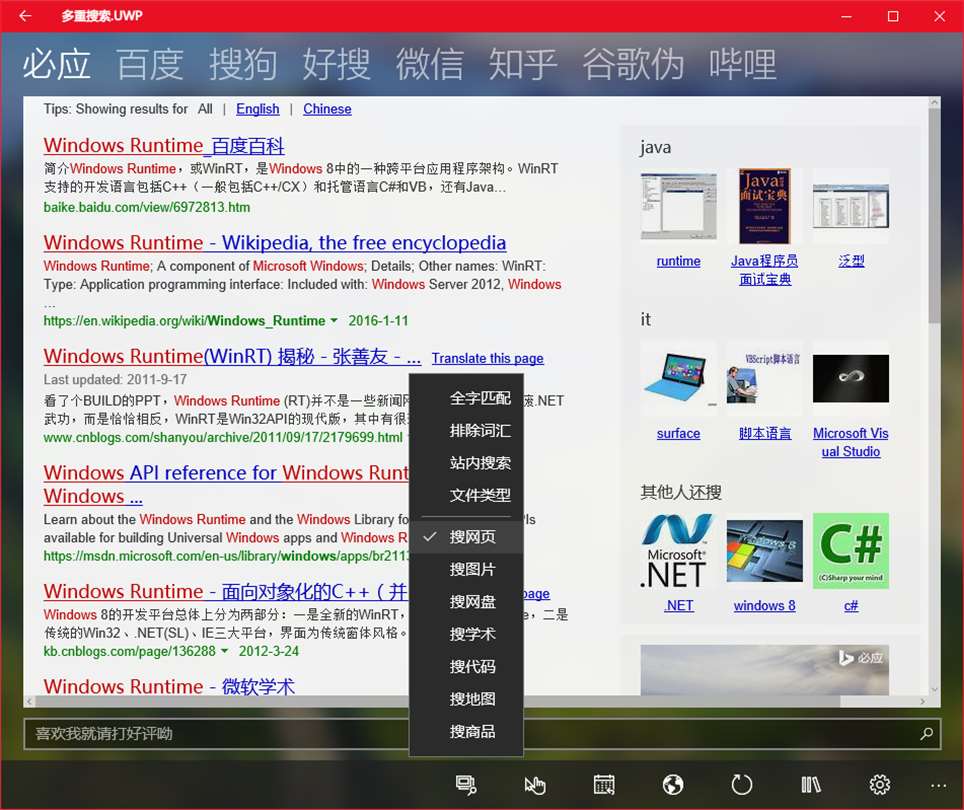Select 搜图片 search mode
The width and height of the screenshot is (964, 810).
[466, 570]
